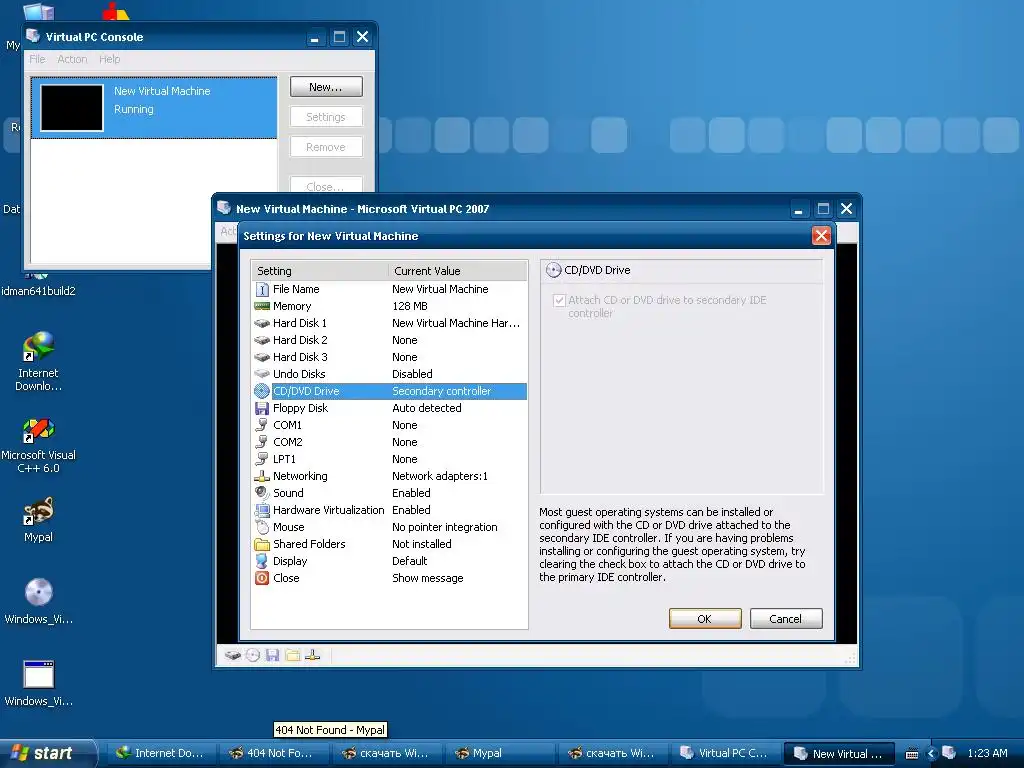Click the Memory chip icon in settings list
This screenshot has width=1024, height=768.
(x=262, y=306)
